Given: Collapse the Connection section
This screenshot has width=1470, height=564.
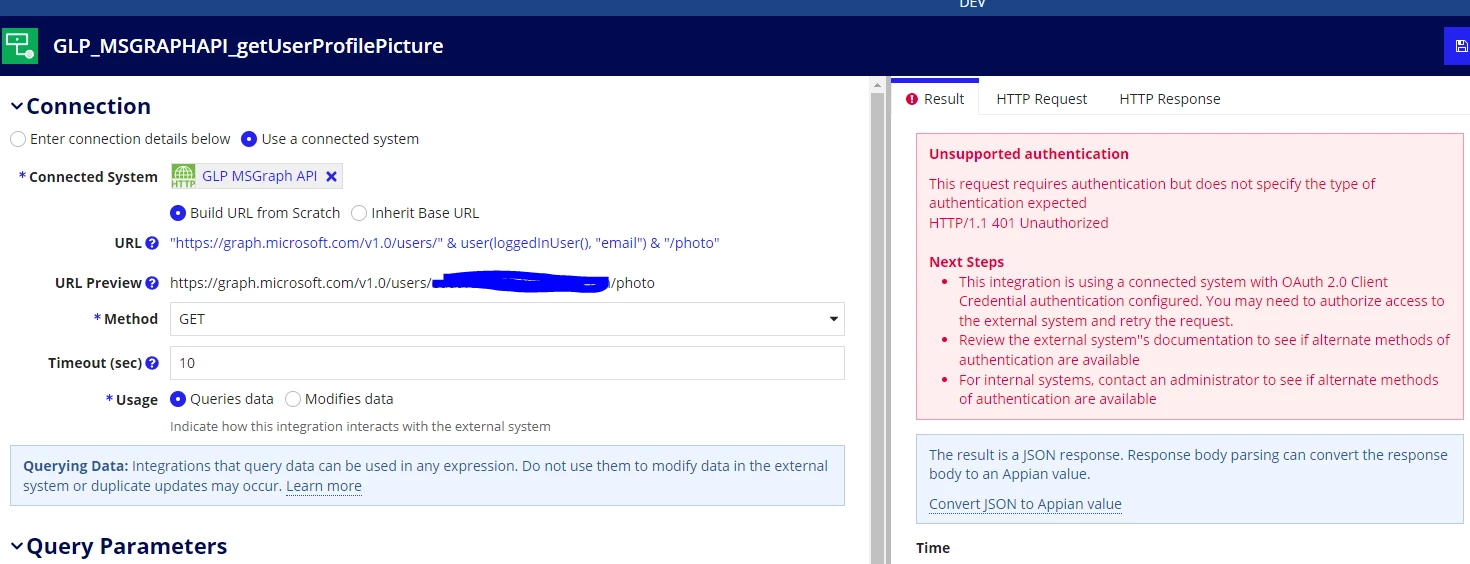Looking at the screenshot, I should coord(17,106).
